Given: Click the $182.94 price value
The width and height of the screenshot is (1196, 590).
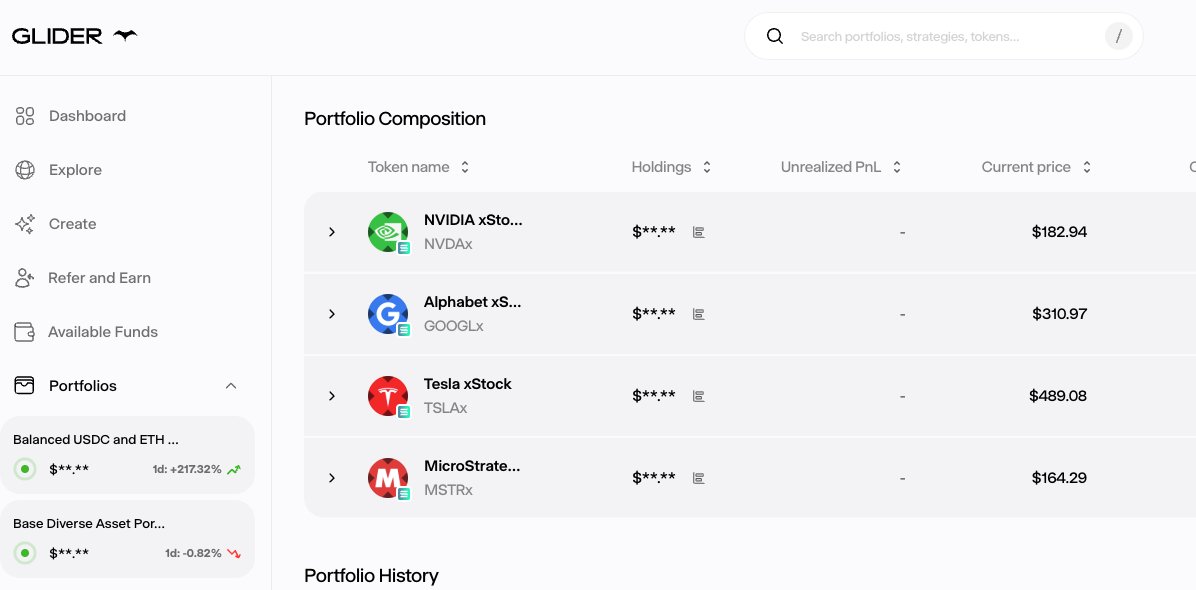Looking at the screenshot, I should 1059,232.
